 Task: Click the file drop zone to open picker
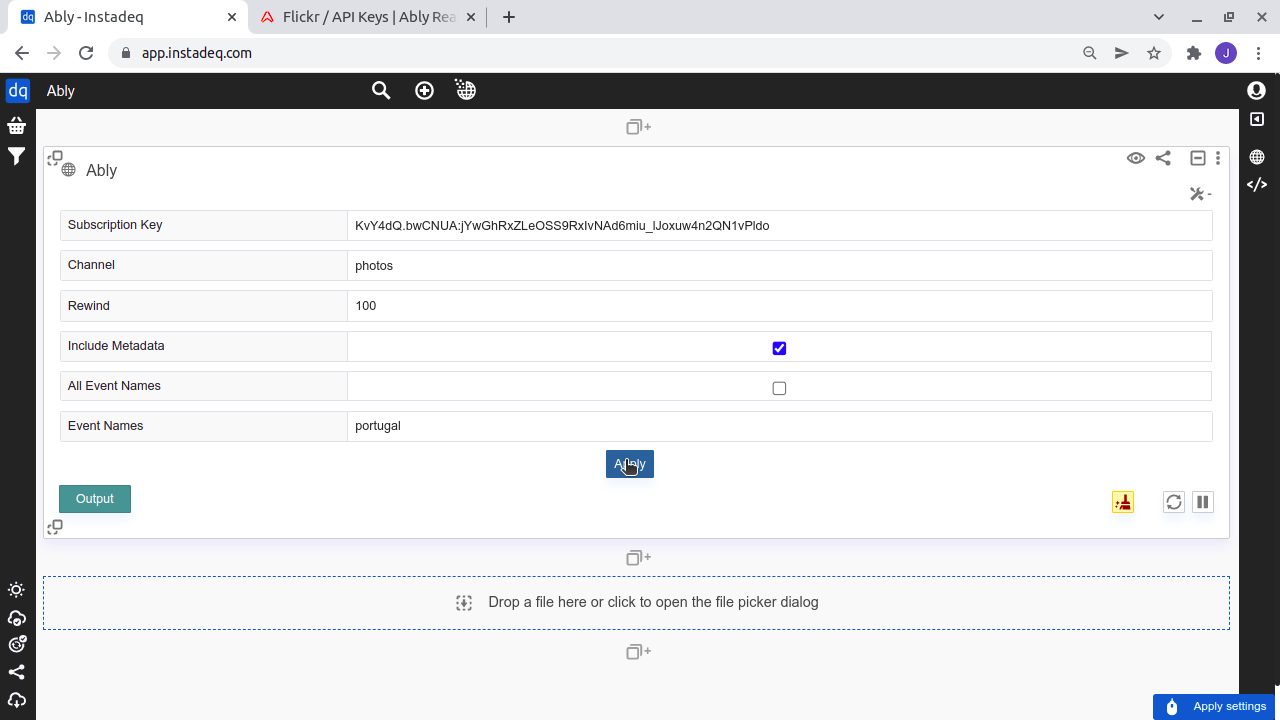coord(636,603)
